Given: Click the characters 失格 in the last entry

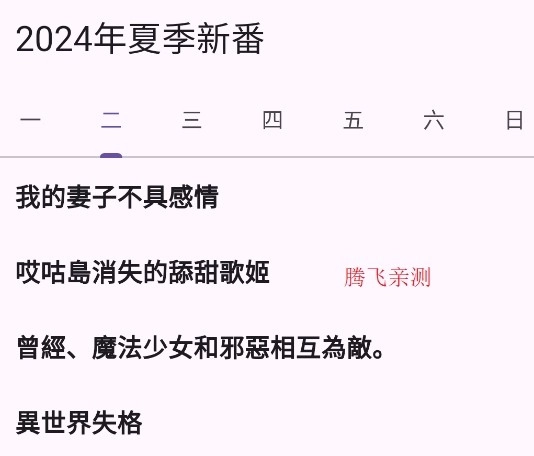Looking at the screenshot, I should coord(117,423).
